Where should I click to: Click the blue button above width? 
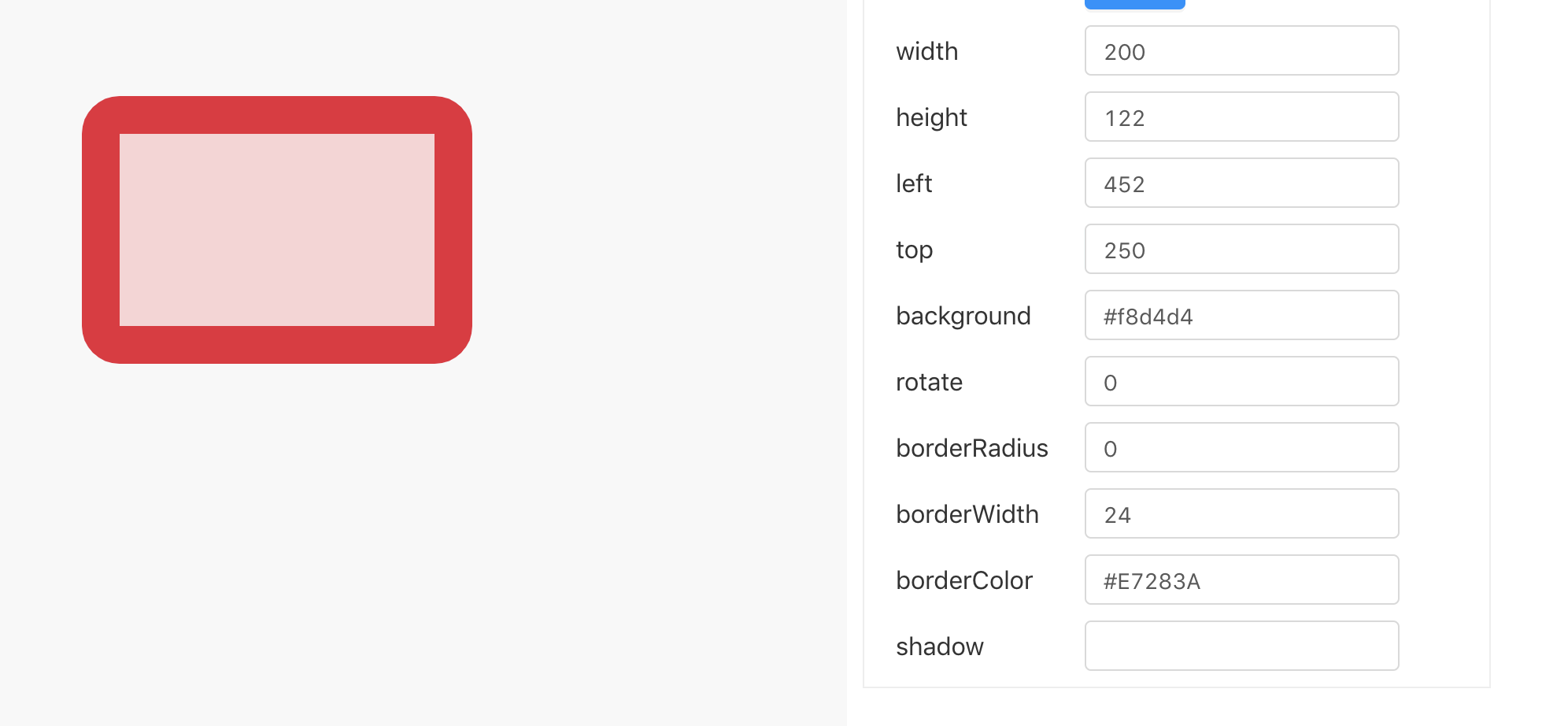coord(1134,4)
